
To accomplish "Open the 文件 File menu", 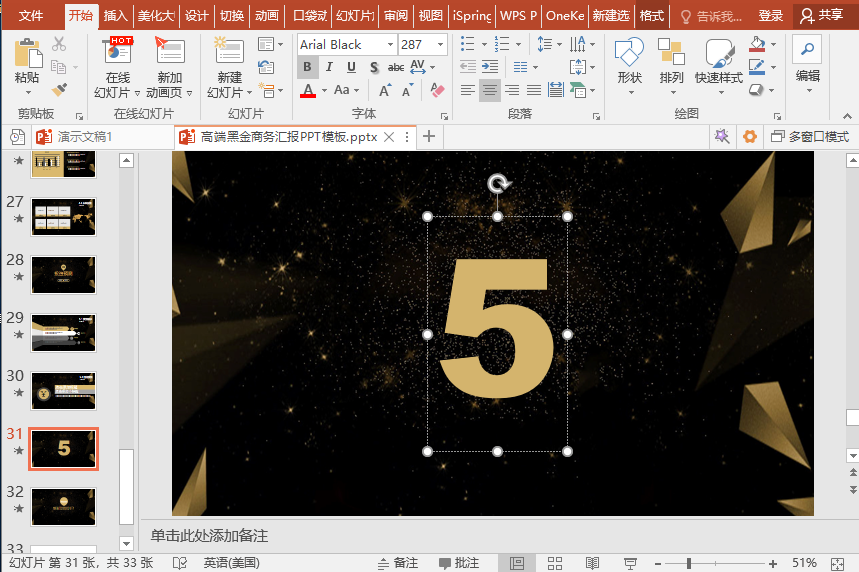I will click(x=31, y=15).
